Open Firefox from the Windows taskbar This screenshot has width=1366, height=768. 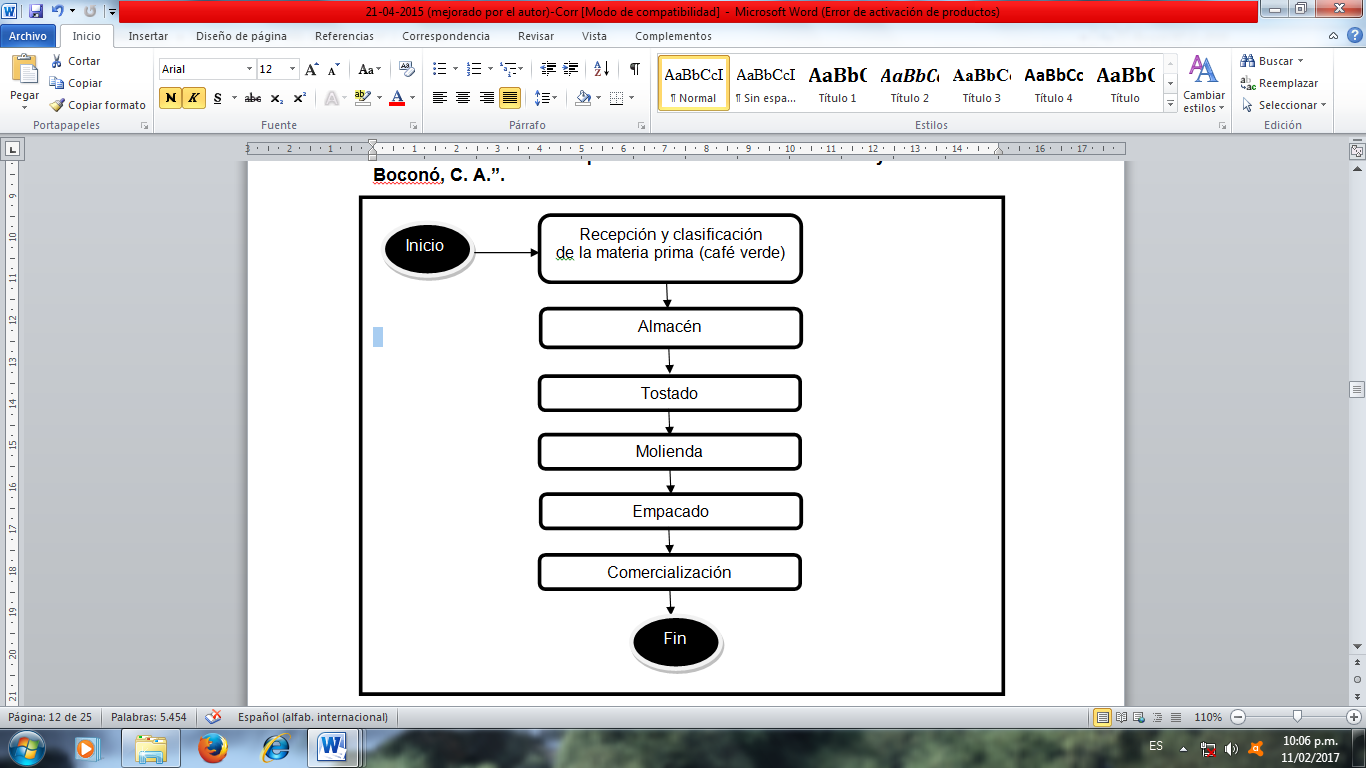[x=212, y=747]
